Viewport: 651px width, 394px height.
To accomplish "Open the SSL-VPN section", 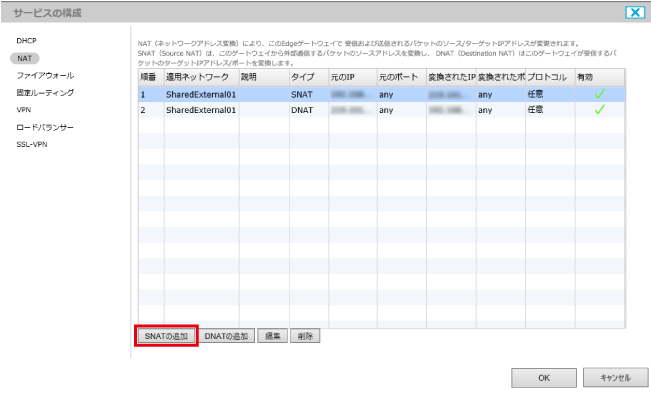I will [32, 144].
